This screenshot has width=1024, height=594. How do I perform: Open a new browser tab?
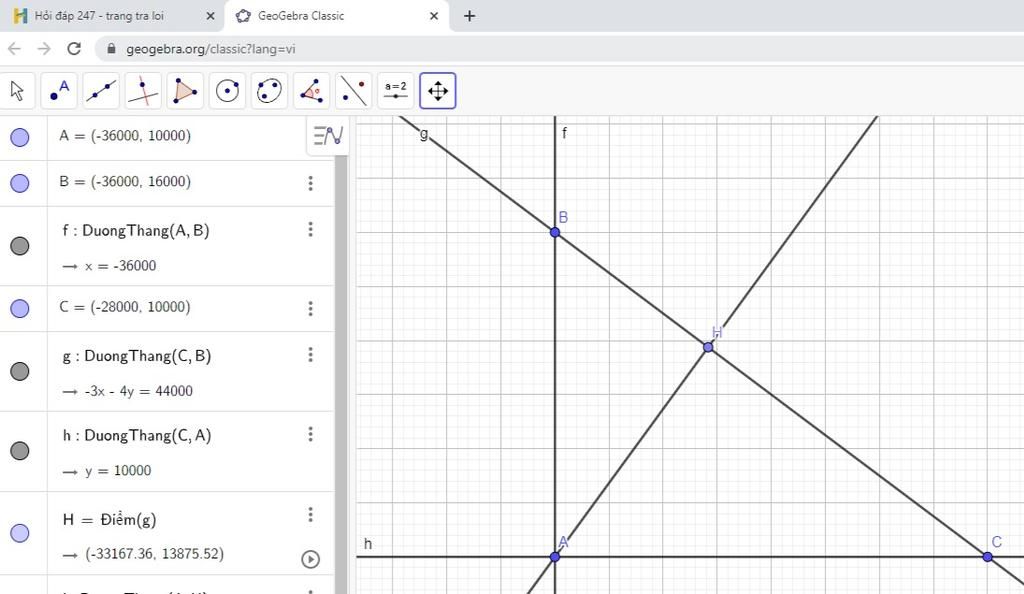[470, 16]
